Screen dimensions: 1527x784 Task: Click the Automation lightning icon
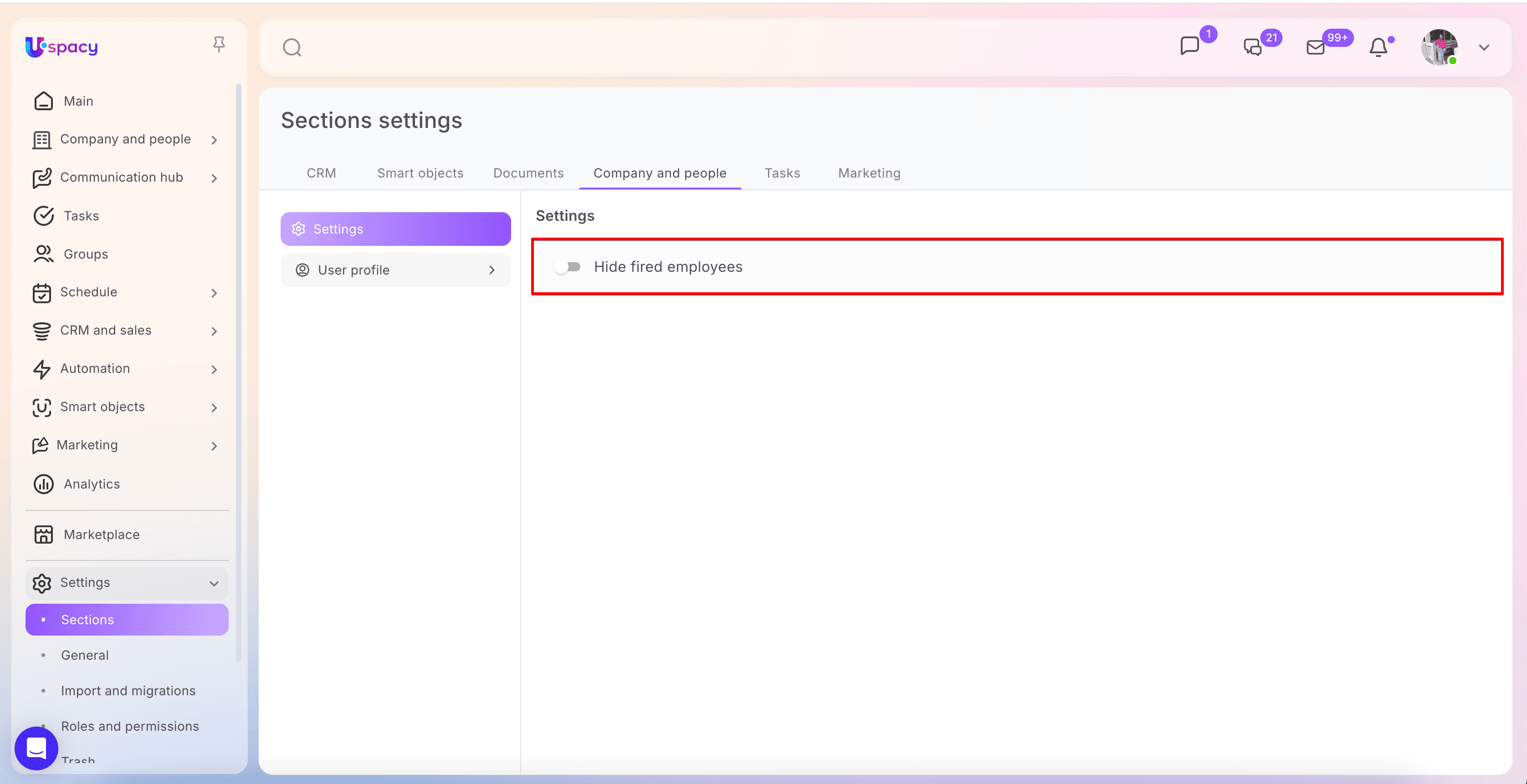pos(41,369)
